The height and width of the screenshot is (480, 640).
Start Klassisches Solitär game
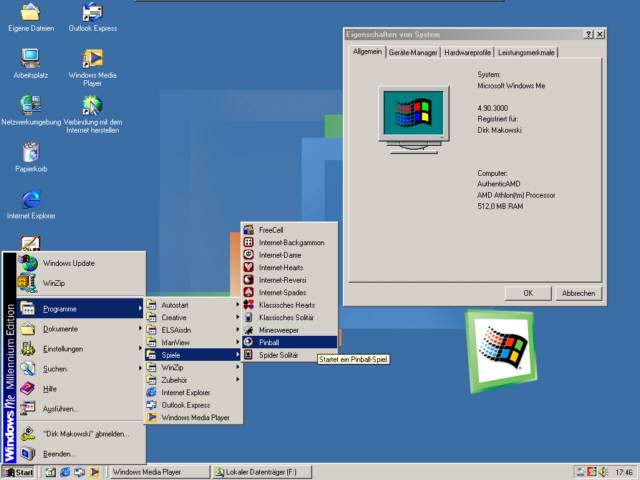tap(290, 317)
